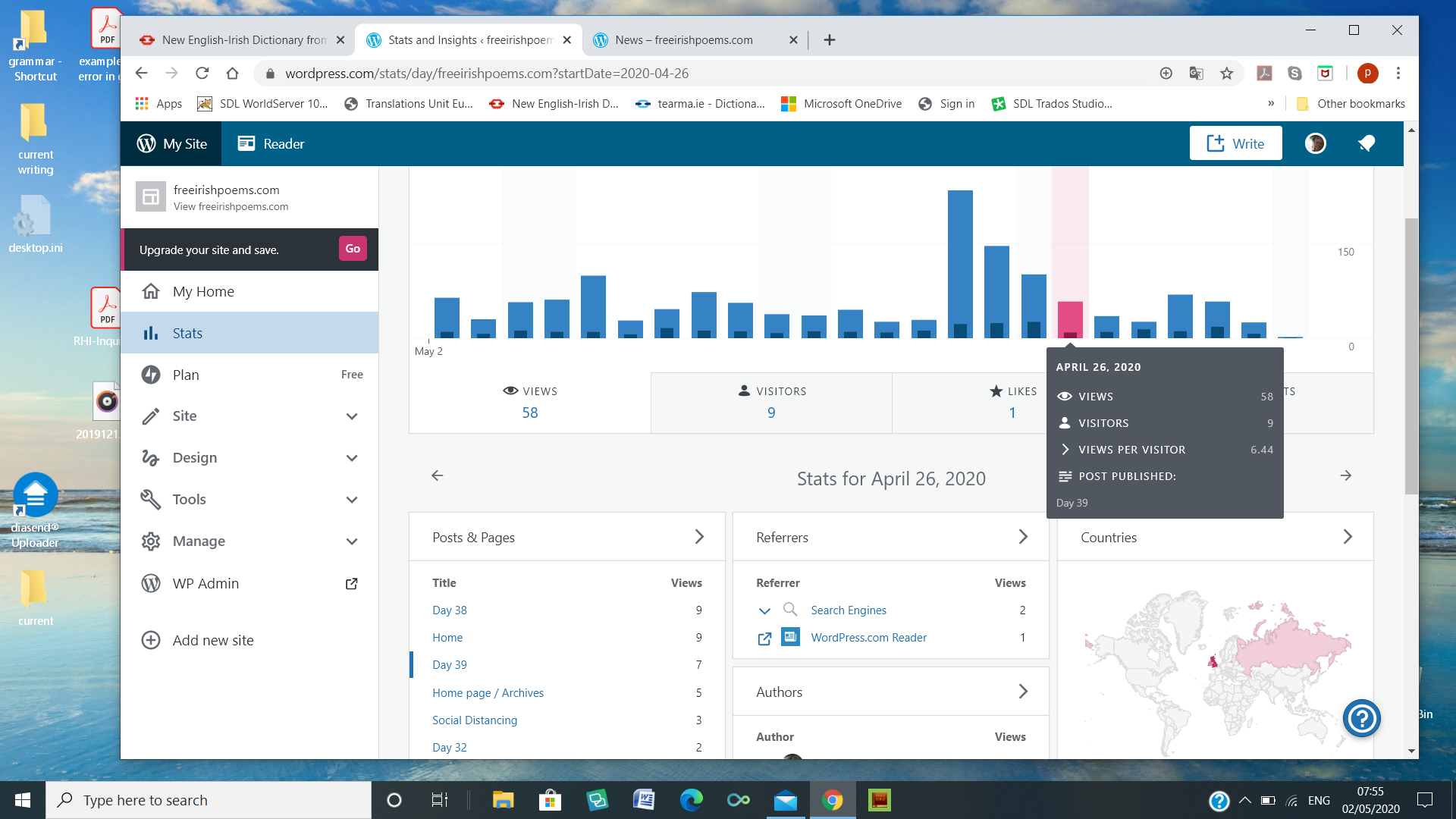Open the Social Distancing post link
The image size is (1456, 819).
click(x=475, y=720)
